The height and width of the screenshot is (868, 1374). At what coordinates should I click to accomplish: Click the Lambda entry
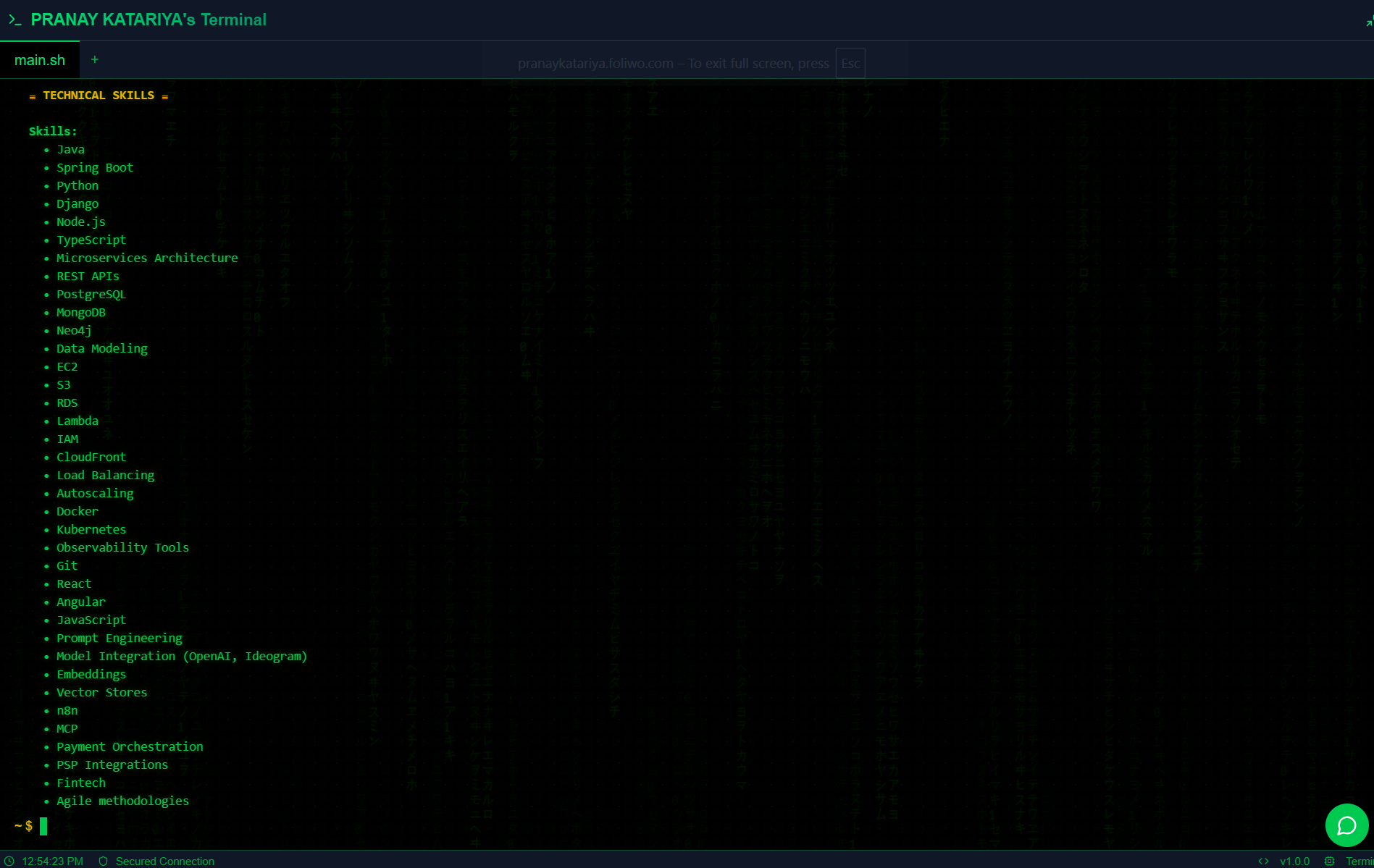[78, 421]
